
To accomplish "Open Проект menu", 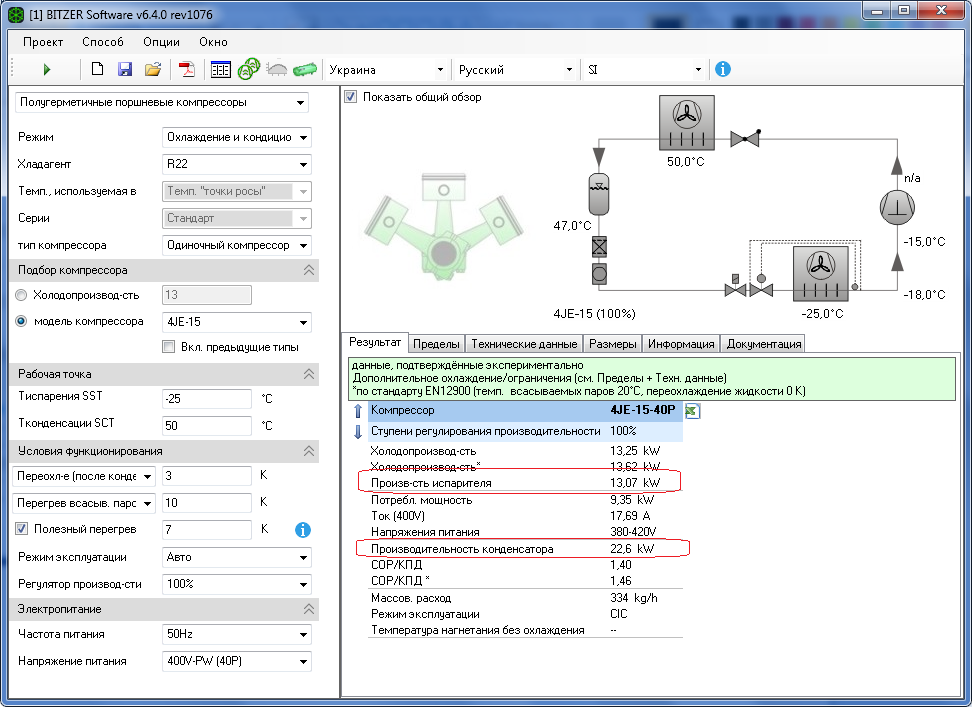I will pos(43,42).
